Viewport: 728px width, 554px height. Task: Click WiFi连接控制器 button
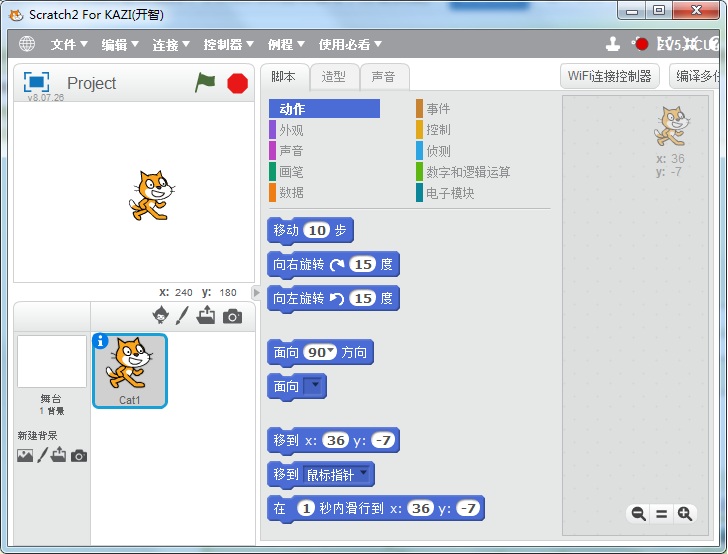click(610, 76)
